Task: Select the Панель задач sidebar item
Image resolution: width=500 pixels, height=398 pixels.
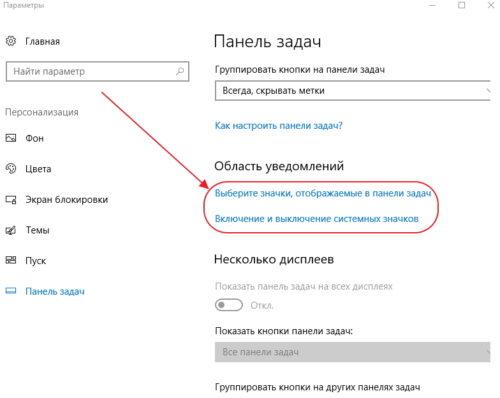Action: point(55,291)
